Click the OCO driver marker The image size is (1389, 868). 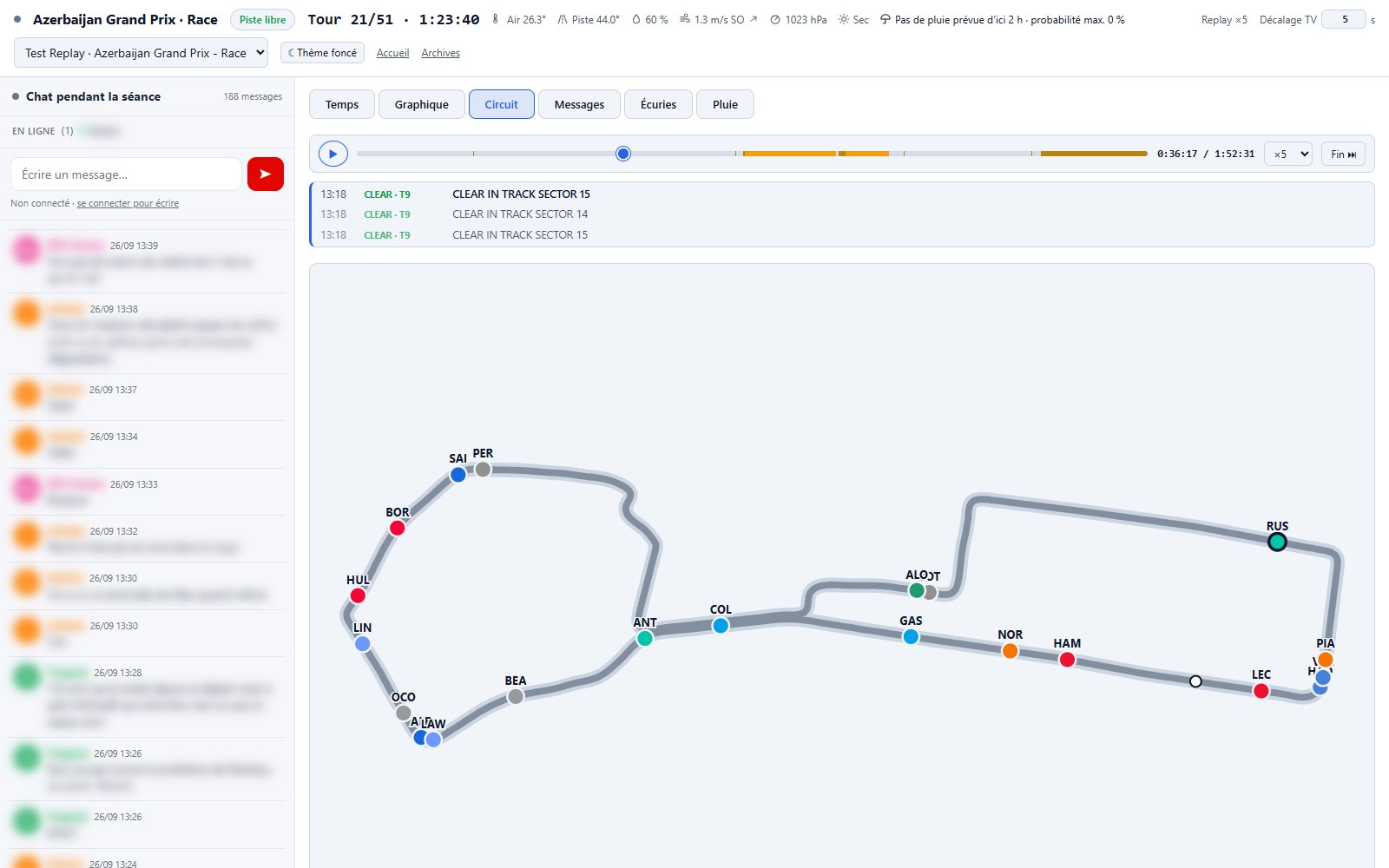pos(404,713)
